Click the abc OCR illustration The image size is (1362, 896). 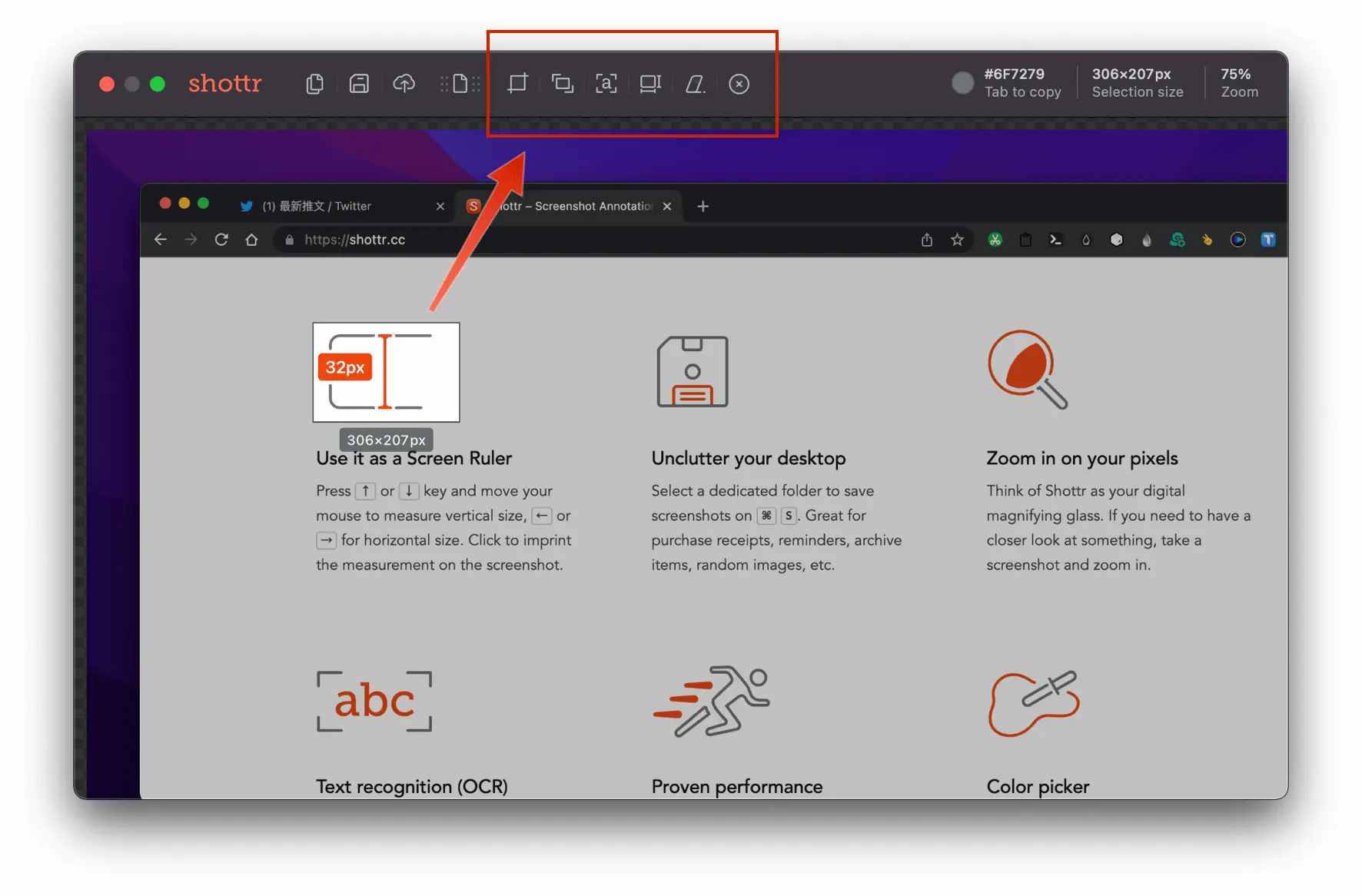pos(374,701)
